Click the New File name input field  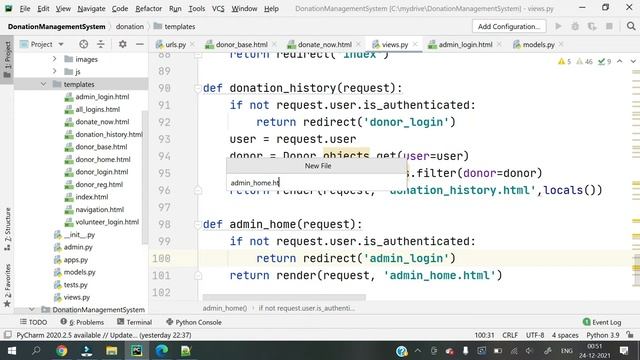coord(316,182)
